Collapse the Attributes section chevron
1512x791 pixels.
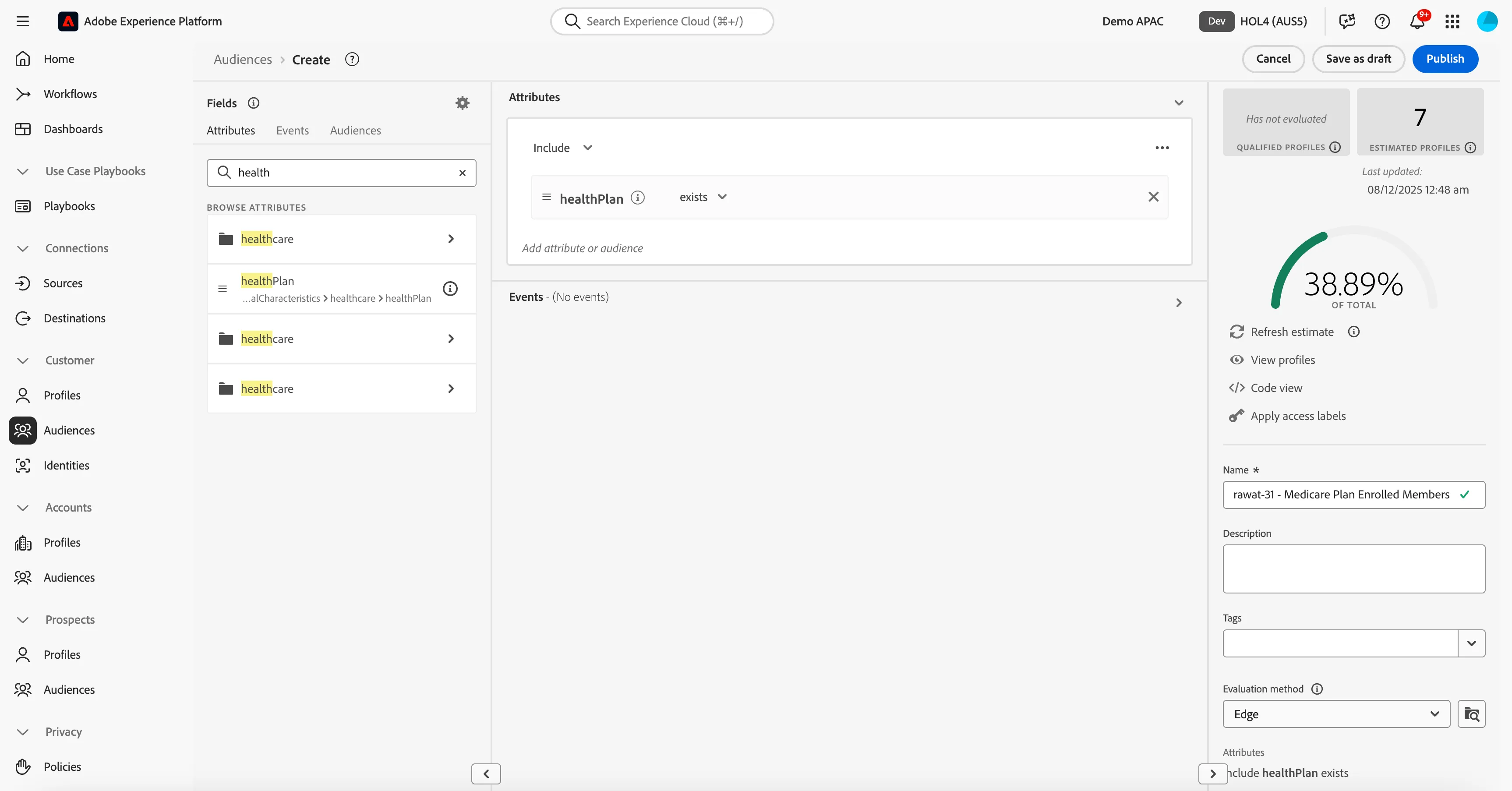point(1179,102)
